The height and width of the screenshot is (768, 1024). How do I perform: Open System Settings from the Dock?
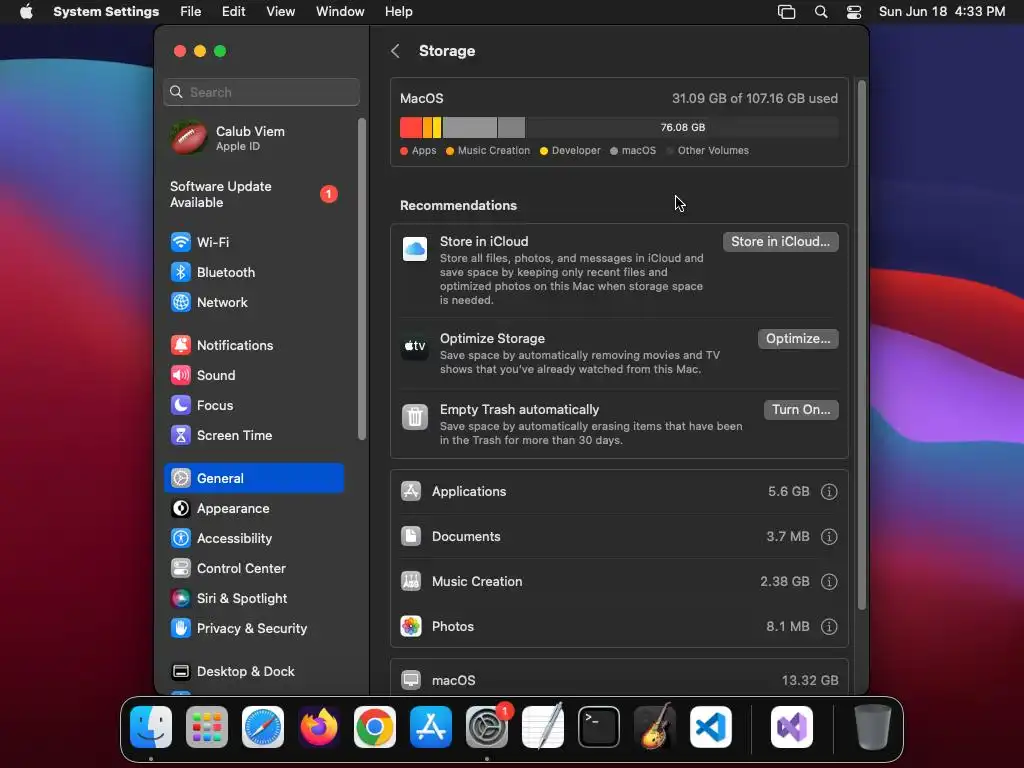487,727
